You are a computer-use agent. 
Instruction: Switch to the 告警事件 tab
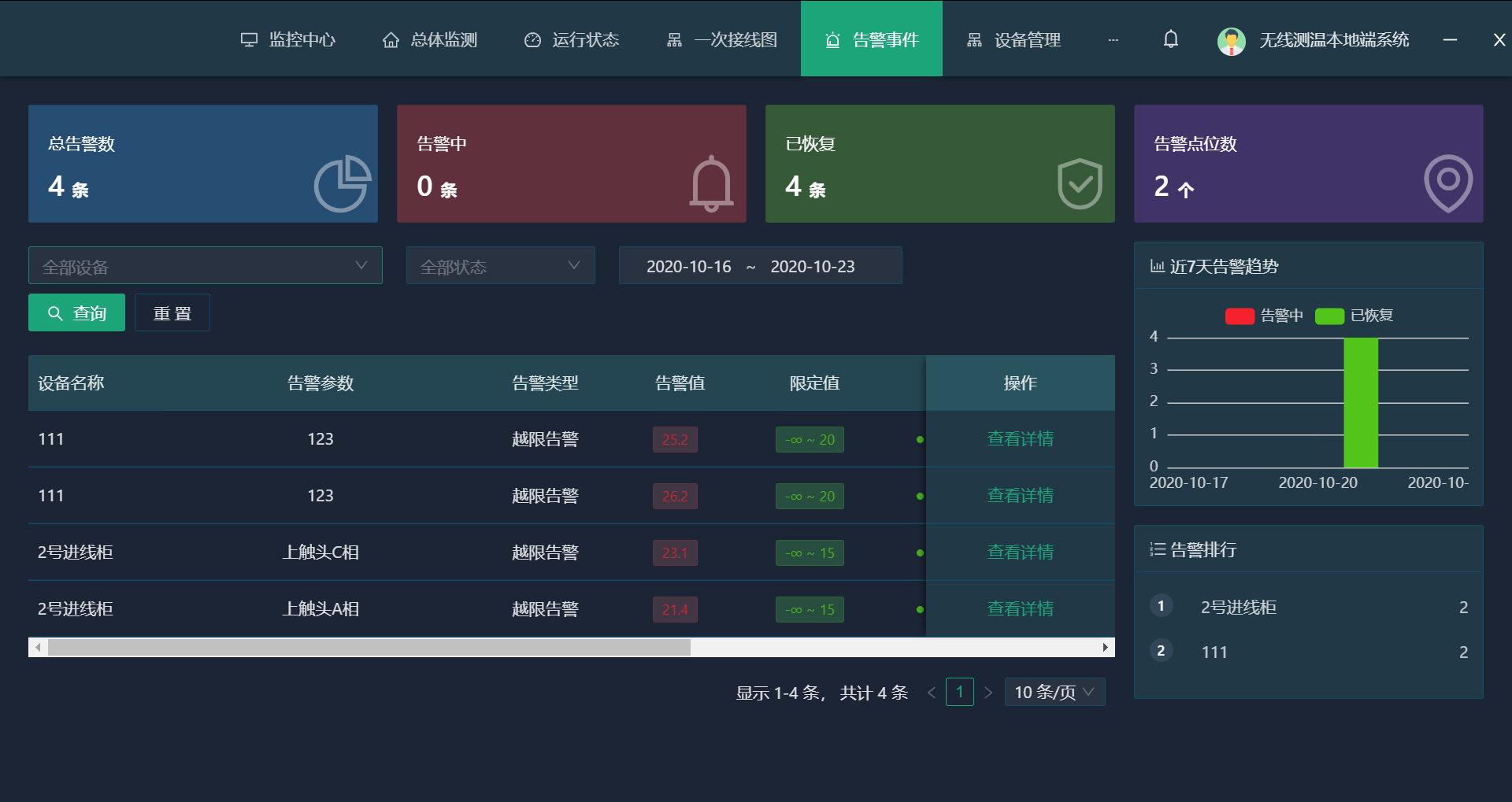(871, 39)
